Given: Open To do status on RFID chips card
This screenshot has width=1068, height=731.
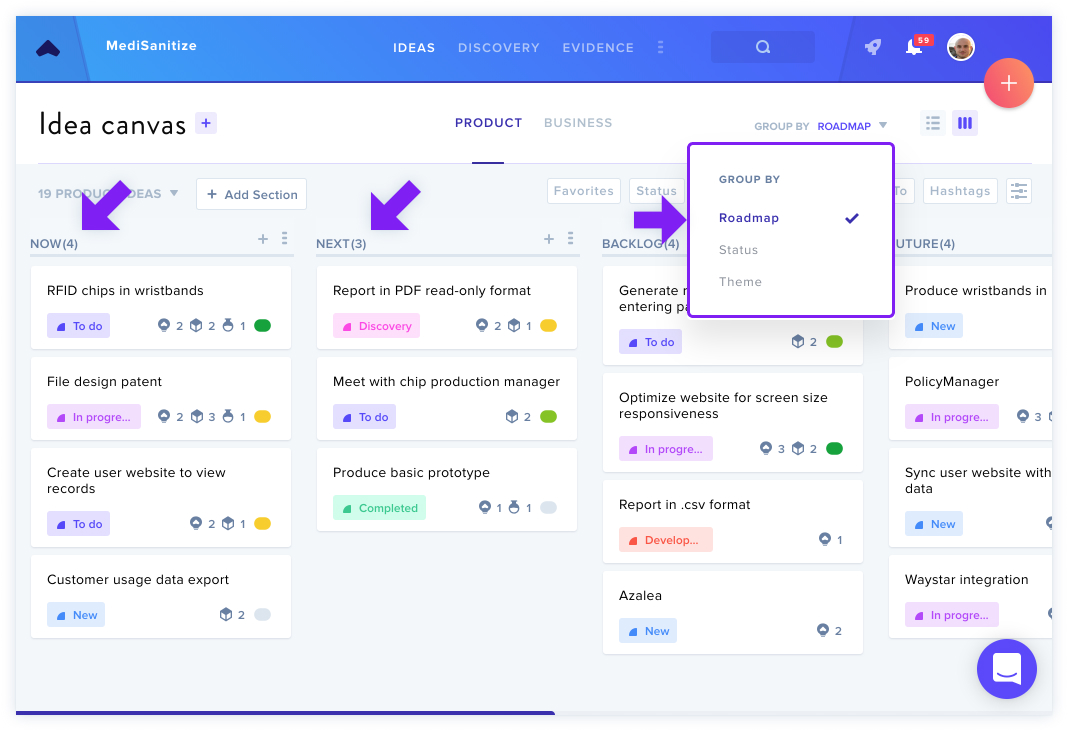Looking at the screenshot, I should tap(78, 326).
